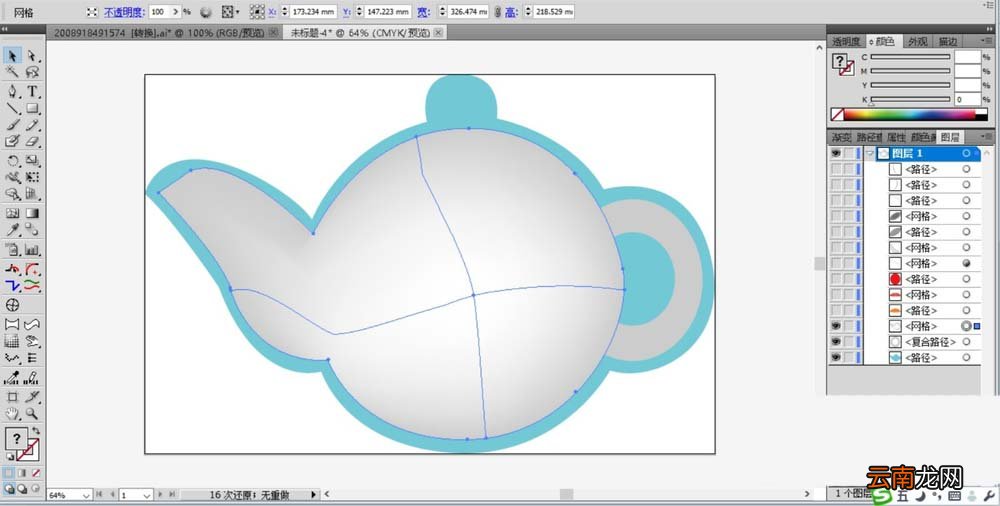Image resolution: width=1000 pixels, height=506 pixels.
Task: Click the constrain width and height link icon
Action: [x=498, y=12]
